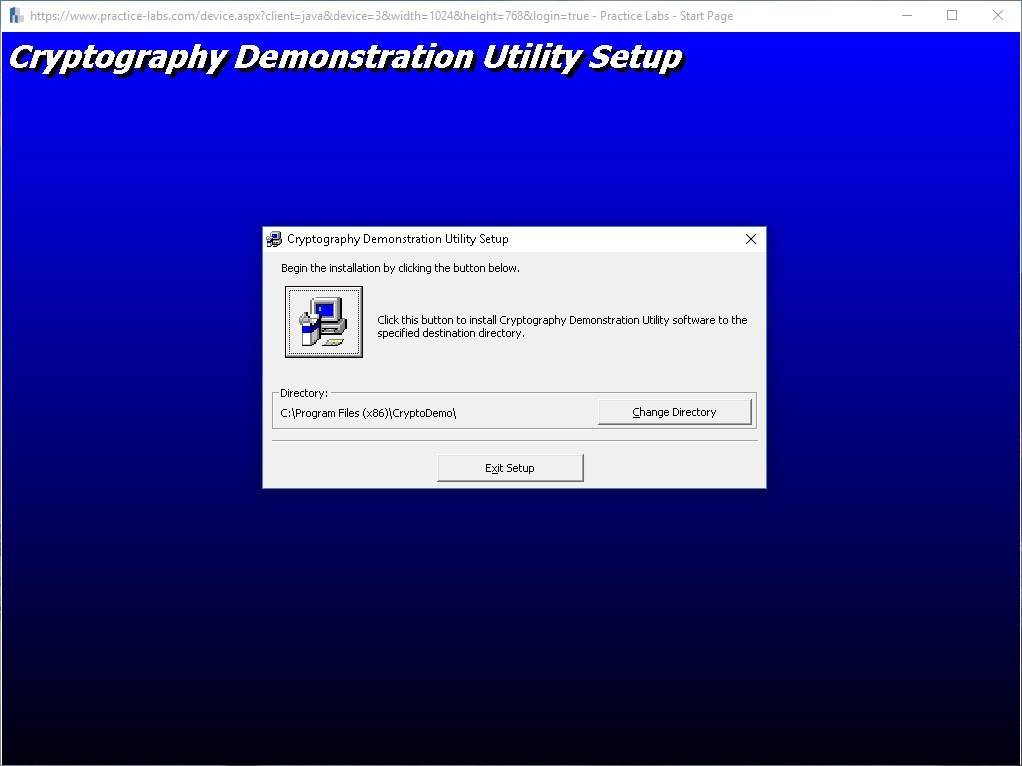The image size is (1022, 766).
Task: Click the Directory group box label
Action: pos(303,392)
